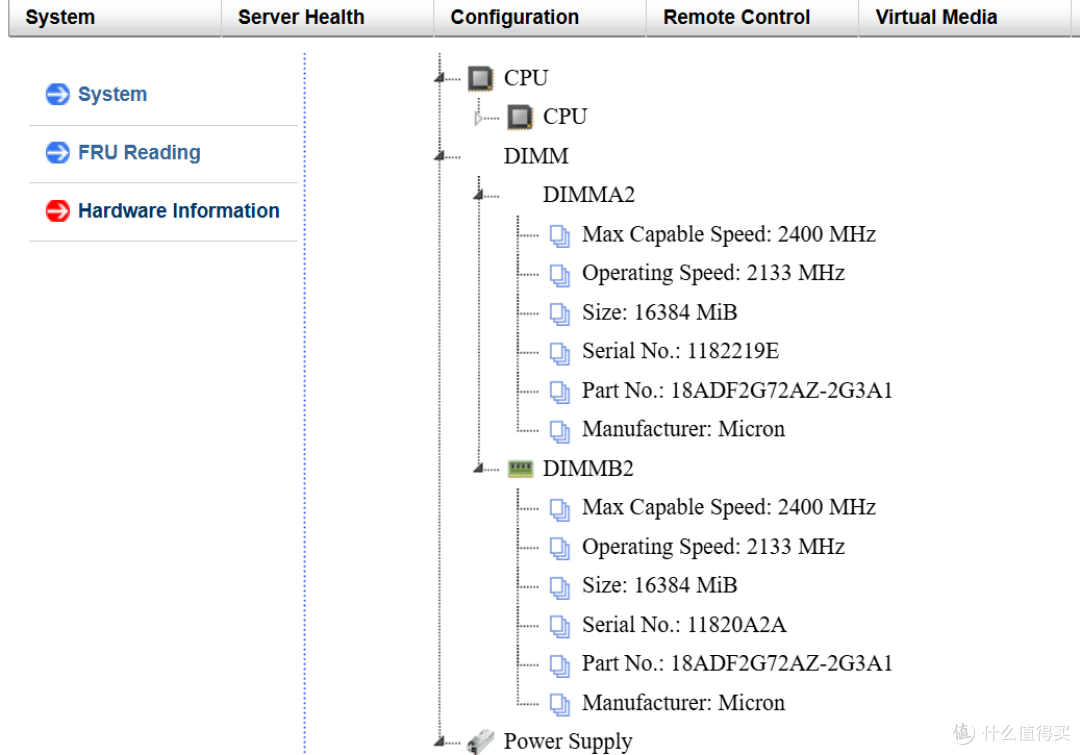The height and width of the screenshot is (755, 1080).
Task: Click the blue arrow icon beside FRU Reading
Action: (x=58, y=153)
